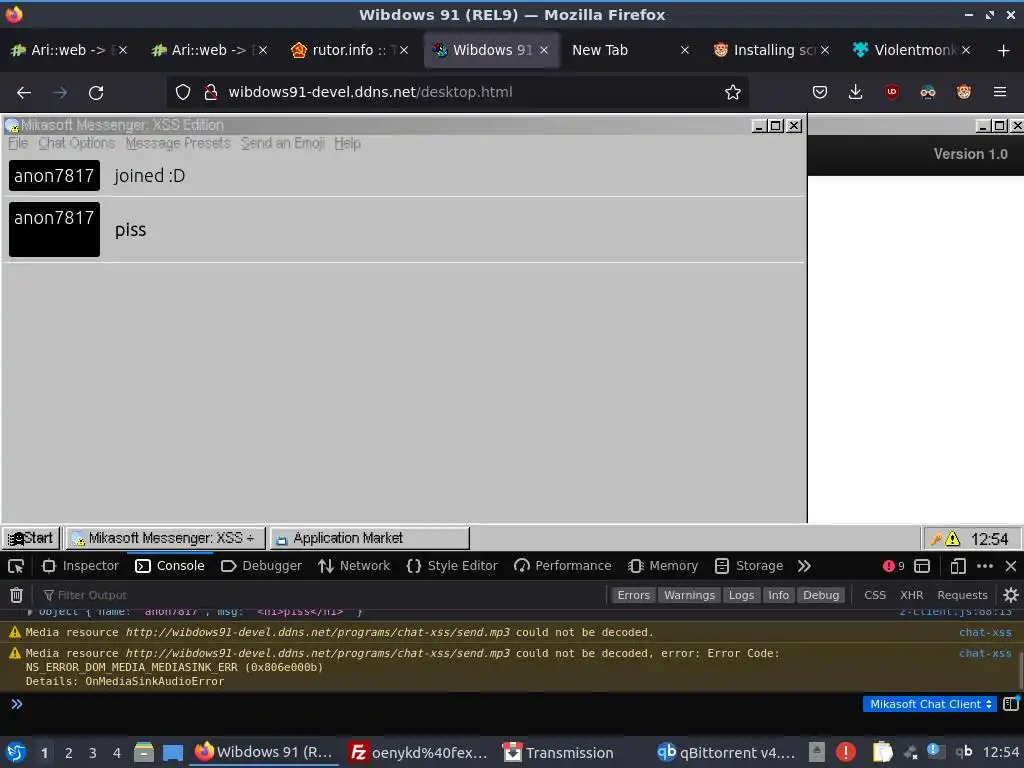This screenshot has height=768, width=1024.
Task: Switch to the Inspector devtools tab
Action: pyautogui.click(x=80, y=566)
